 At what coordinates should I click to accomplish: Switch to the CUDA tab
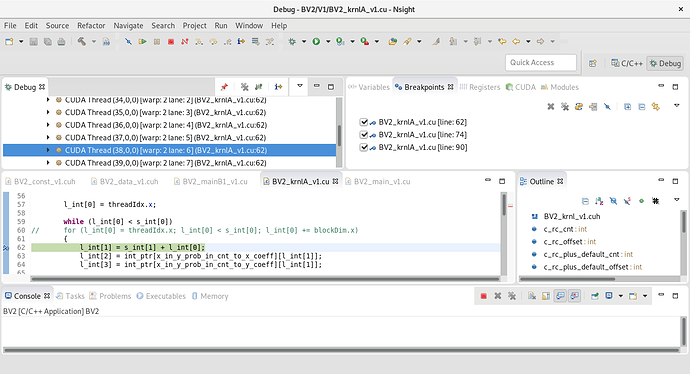(521, 87)
